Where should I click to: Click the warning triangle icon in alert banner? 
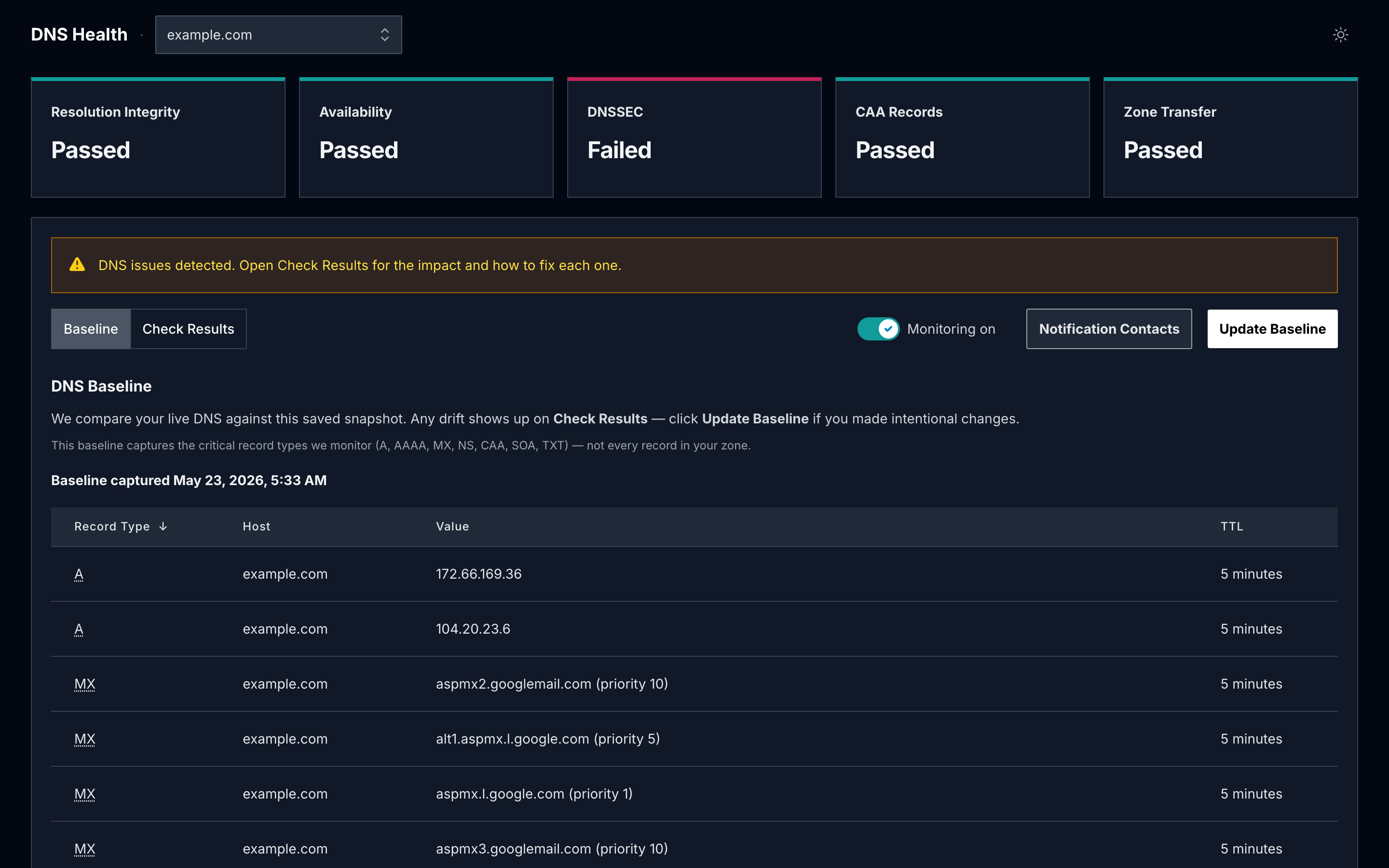[77, 265]
